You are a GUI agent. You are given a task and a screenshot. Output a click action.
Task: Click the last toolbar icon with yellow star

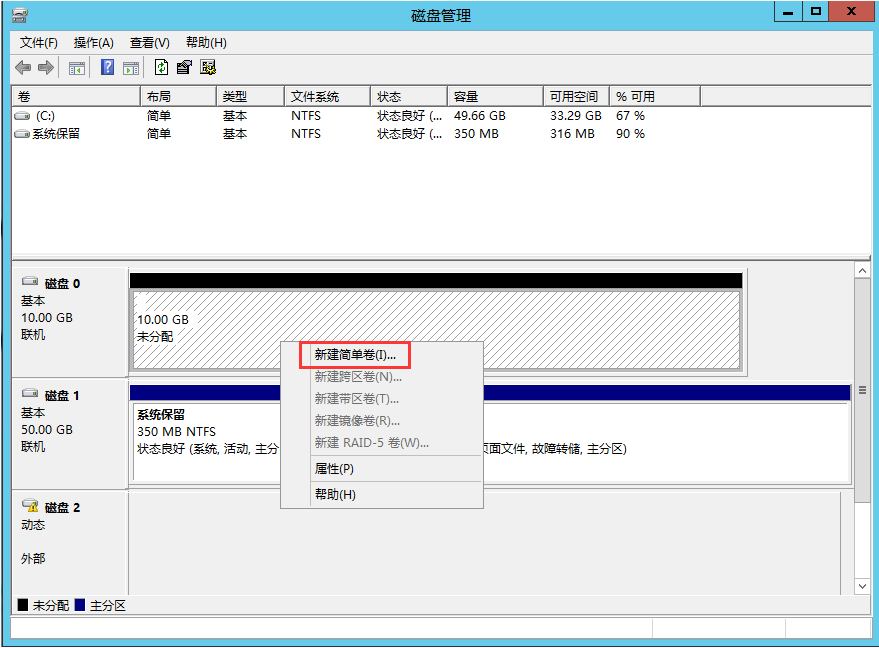(208, 68)
